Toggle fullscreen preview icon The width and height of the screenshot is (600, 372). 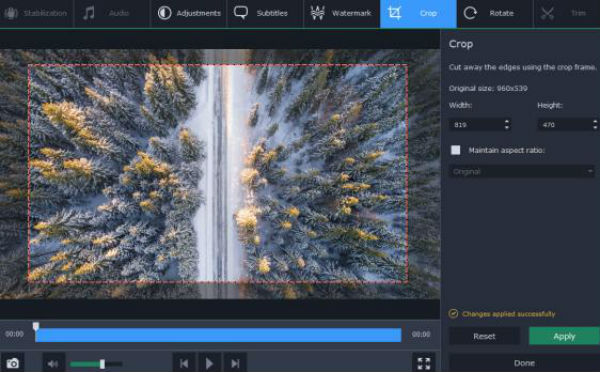pos(424,363)
